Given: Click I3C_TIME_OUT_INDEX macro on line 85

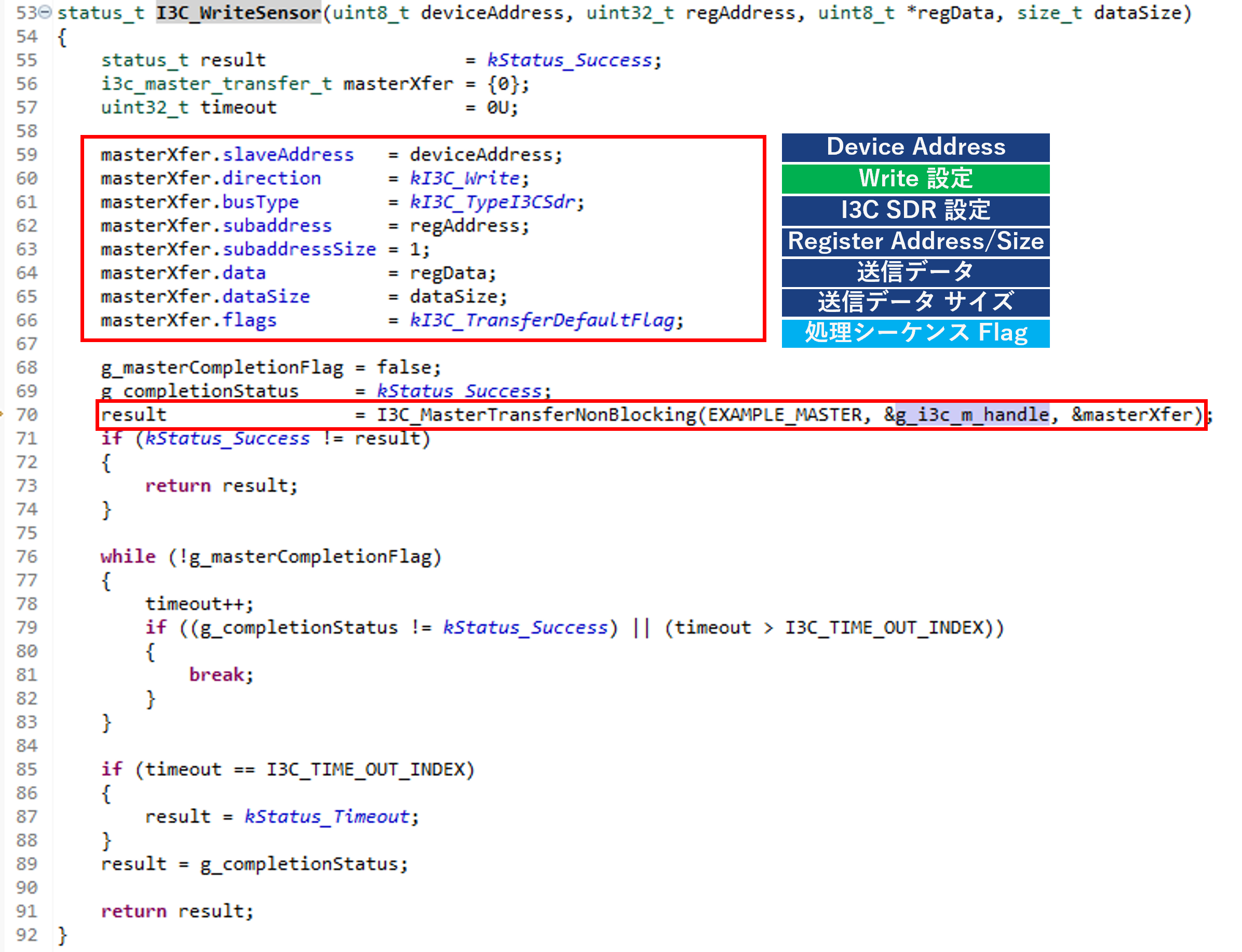Looking at the screenshot, I should (x=366, y=769).
